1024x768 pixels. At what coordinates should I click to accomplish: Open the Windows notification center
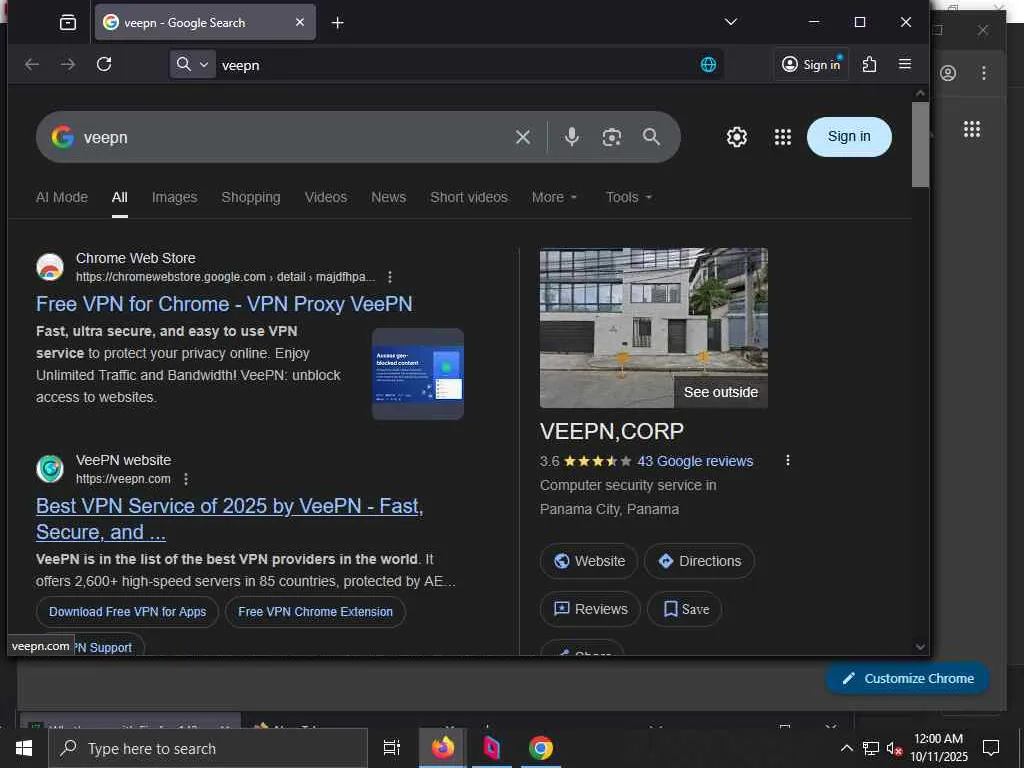pos(991,748)
